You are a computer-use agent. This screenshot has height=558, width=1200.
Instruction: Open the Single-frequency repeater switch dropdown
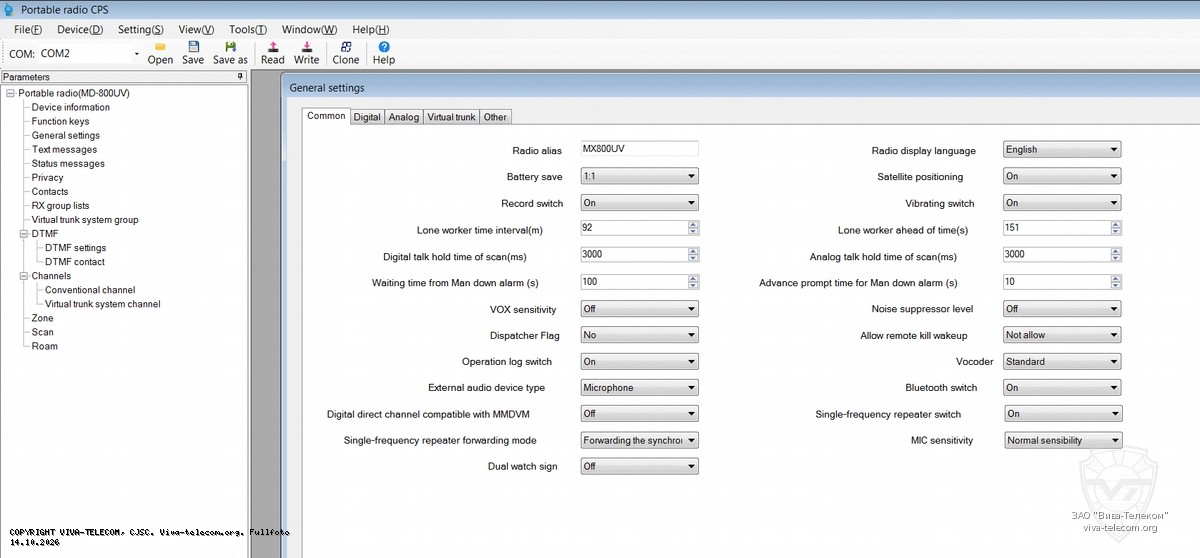(1063, 414)
